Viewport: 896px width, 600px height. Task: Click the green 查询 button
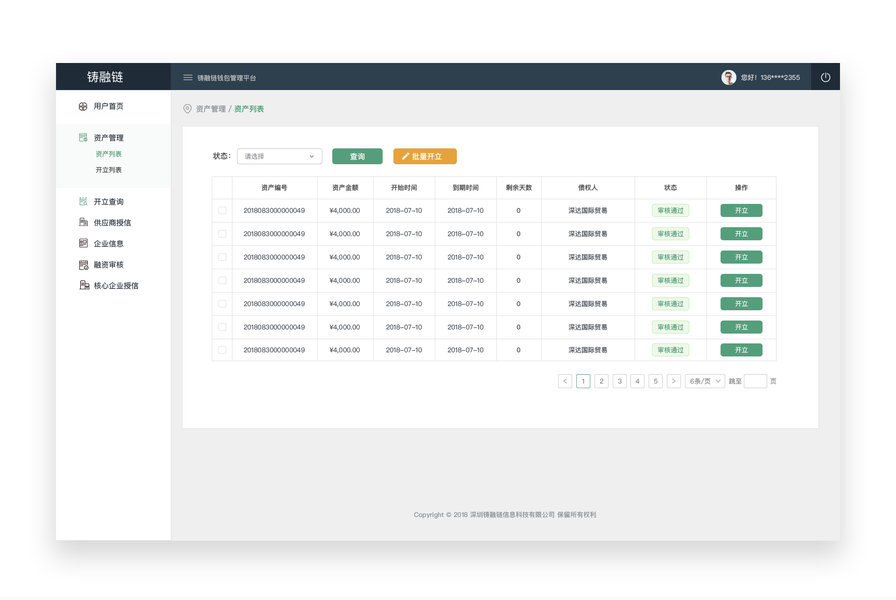pyautogui.click(x=357, y=156)
